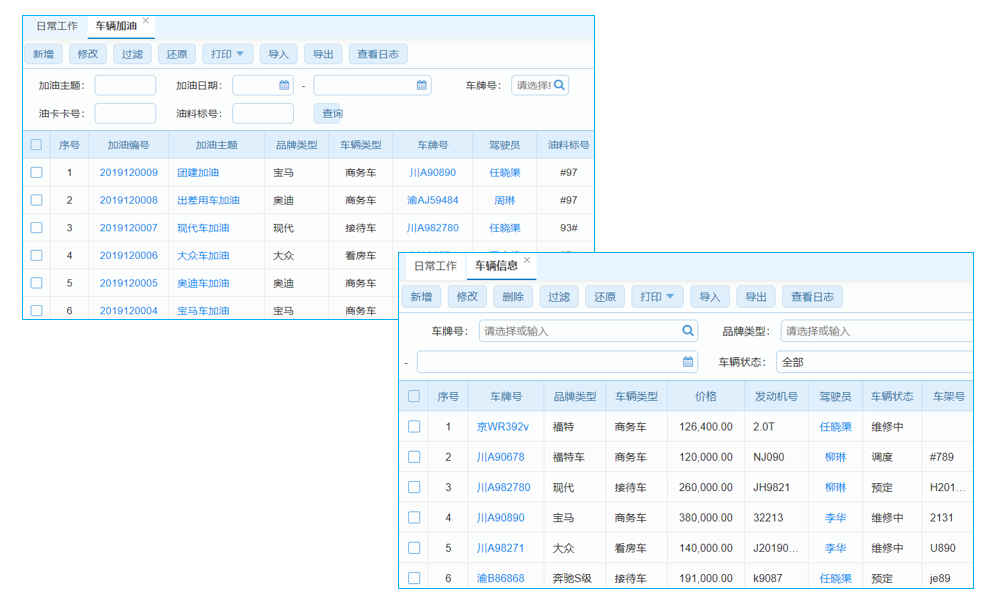The width and height of the screenshot is (1000, 600).
Task: Toggle the select-all checkbox in the refueling table
Action: pos(36,145)
